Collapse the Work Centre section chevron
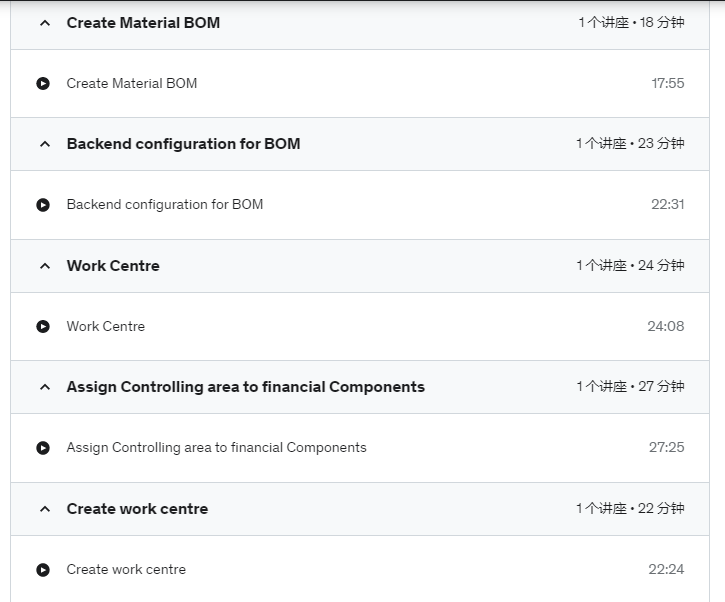Image resolution: width=725 pixels, height=602 pixels. [45, 266]
